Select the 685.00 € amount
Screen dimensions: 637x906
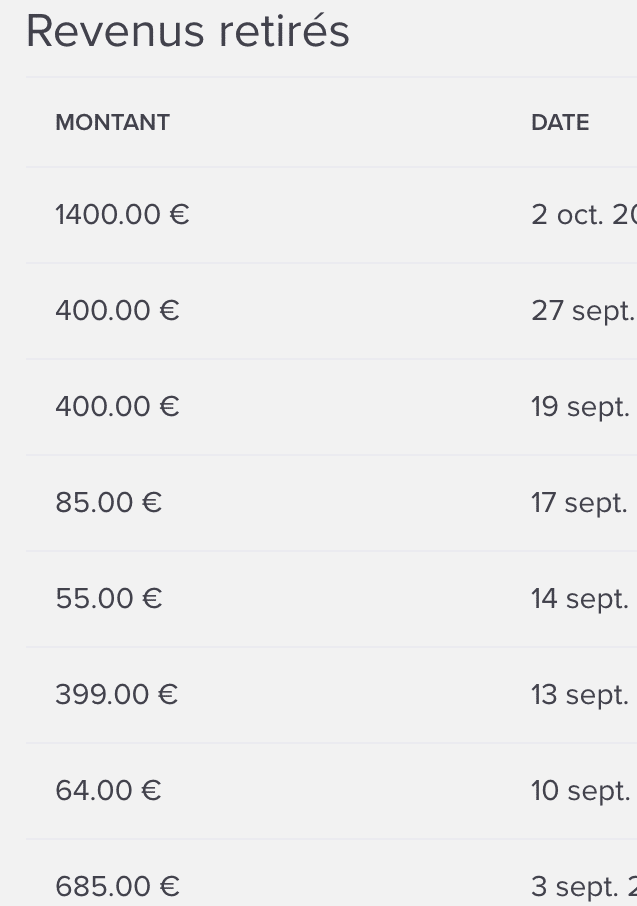(117, 887)
